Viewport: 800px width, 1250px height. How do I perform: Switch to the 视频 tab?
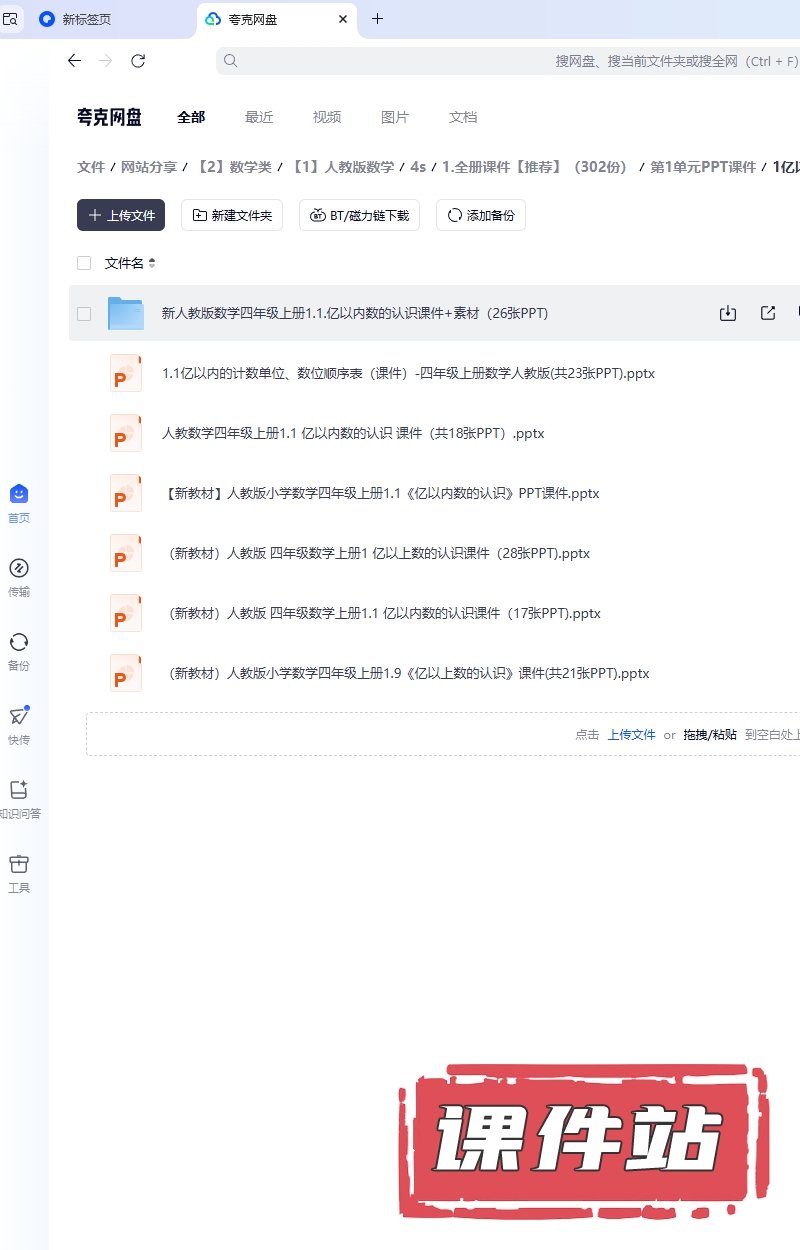point(327,117)
